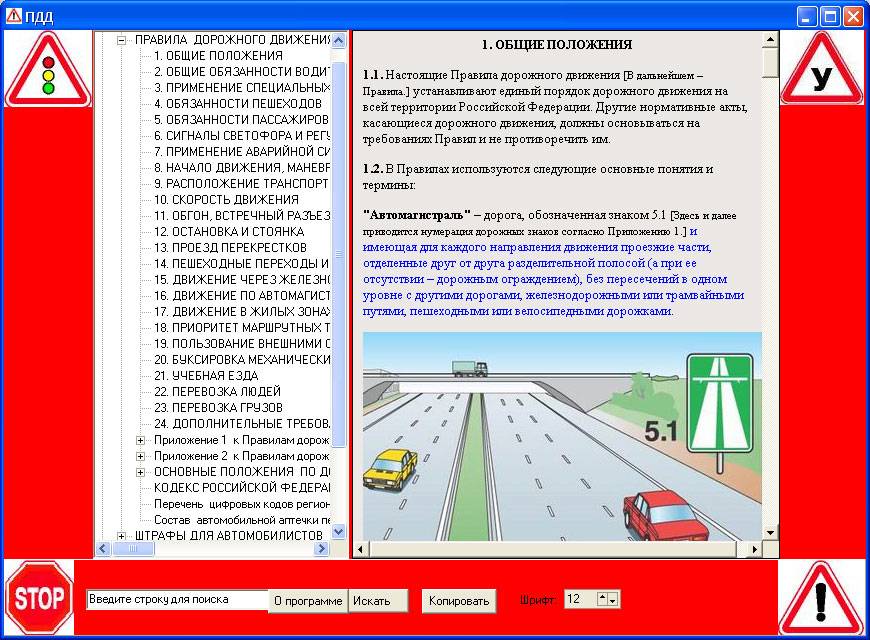
Task: Select 20. БУКСИРОВКА МЕХАНИЧЕСКИХ section
Action: [241, 360]
